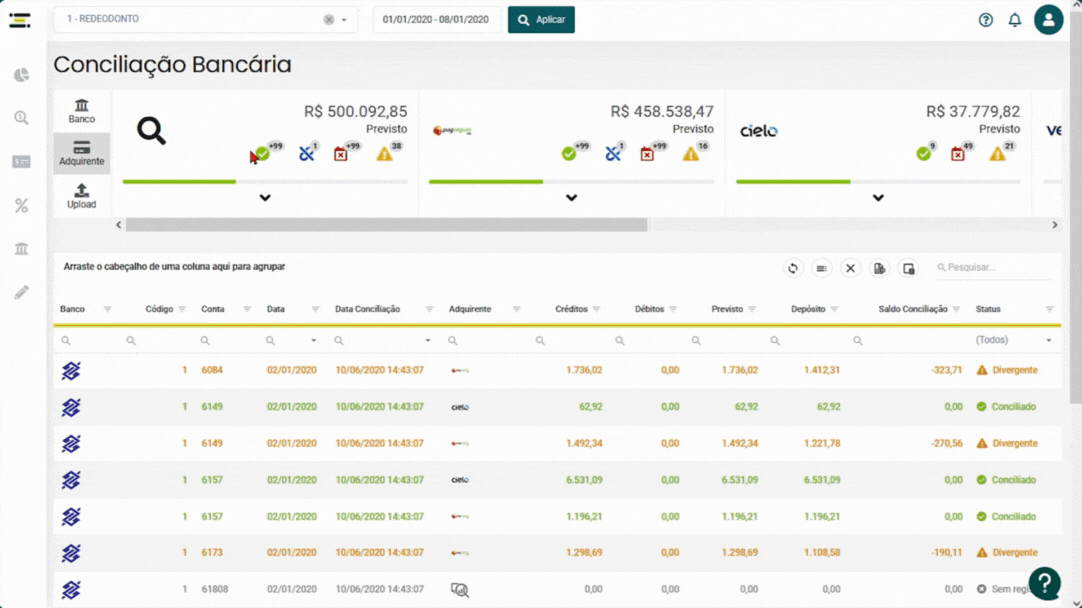Open the Data Conciliação column filter icon

click(429, 309)
